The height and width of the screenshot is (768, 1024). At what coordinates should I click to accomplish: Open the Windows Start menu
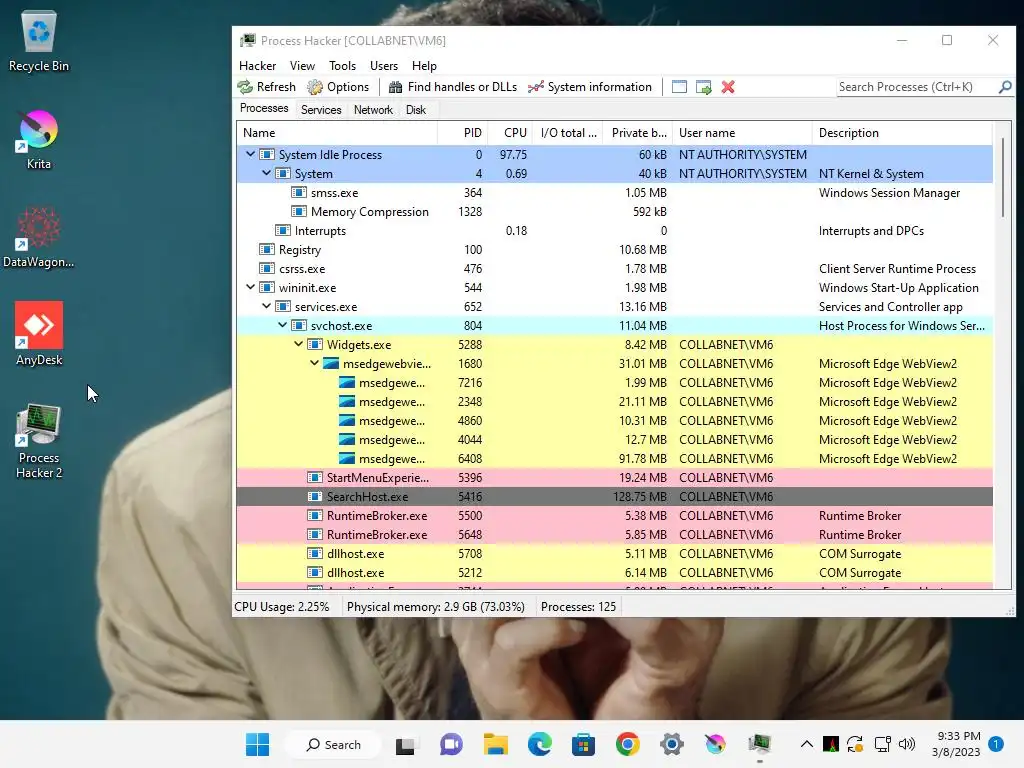(x=257, y=744)
